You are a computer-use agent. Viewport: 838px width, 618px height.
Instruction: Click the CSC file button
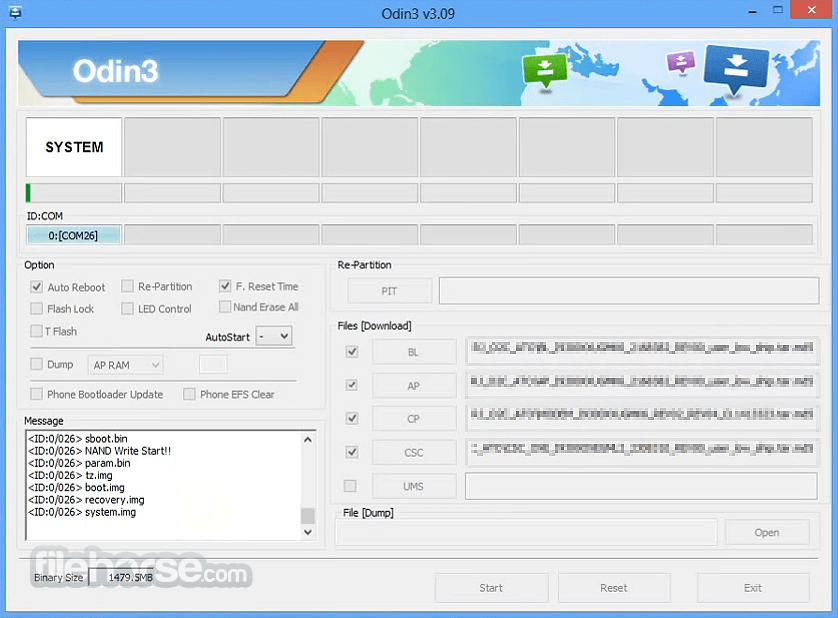click(413, 453)
